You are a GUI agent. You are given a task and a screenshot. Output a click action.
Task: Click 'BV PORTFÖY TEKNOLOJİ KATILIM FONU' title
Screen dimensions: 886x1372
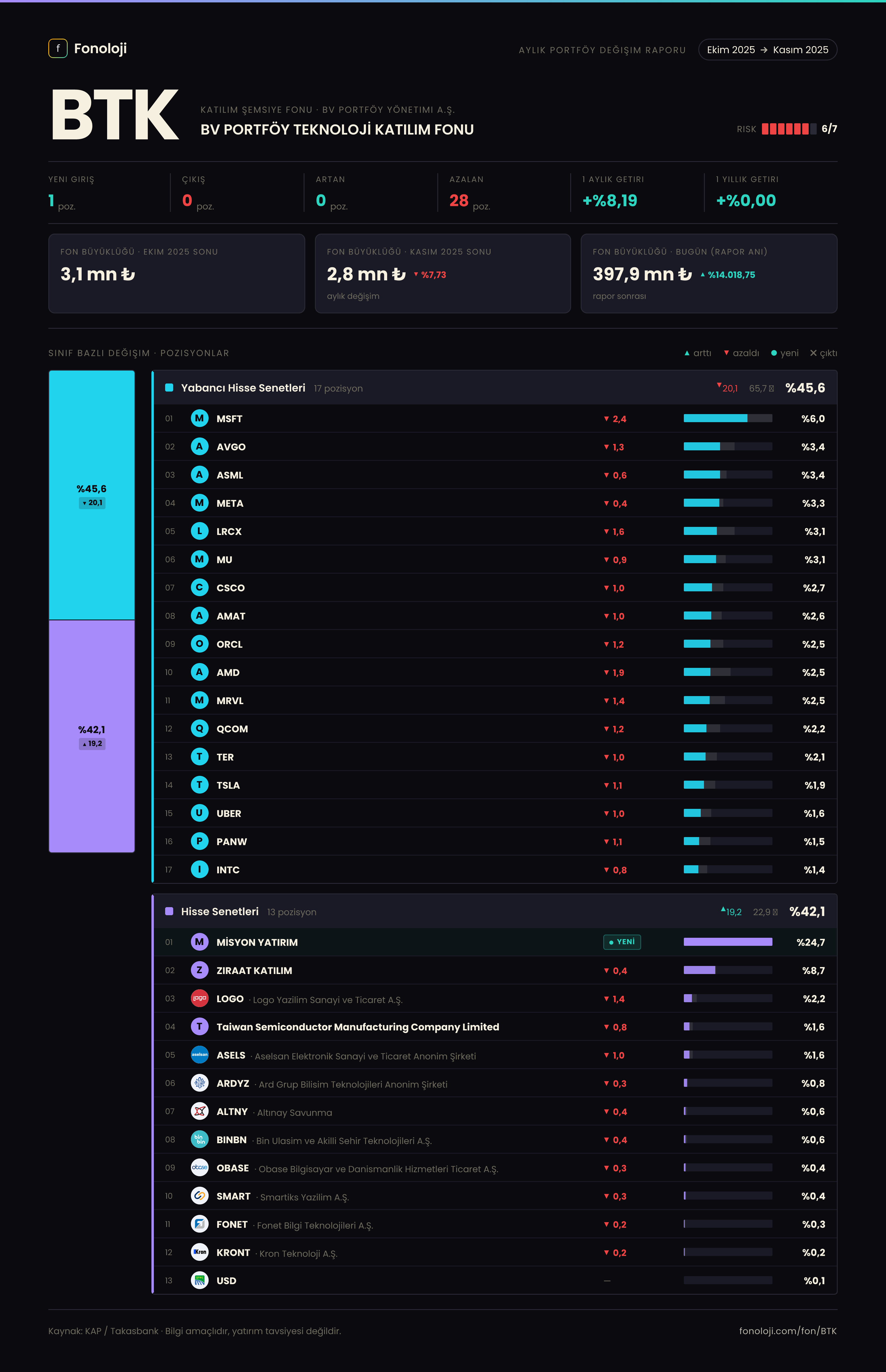(337, 130)
